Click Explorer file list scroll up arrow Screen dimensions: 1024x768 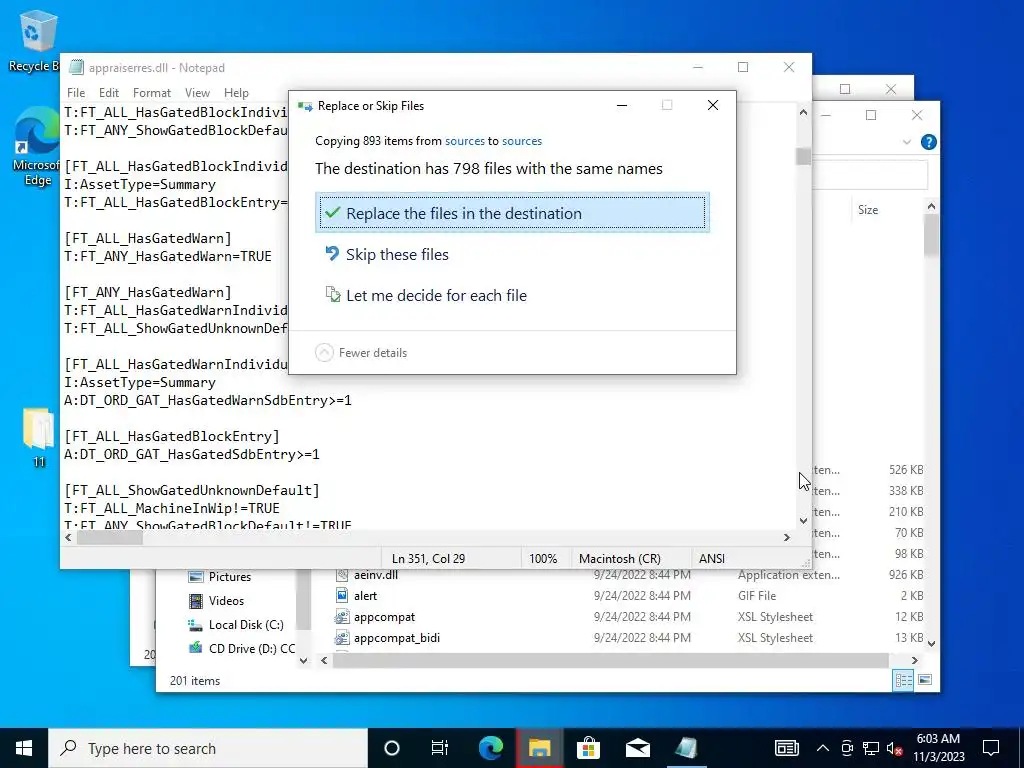931,206
